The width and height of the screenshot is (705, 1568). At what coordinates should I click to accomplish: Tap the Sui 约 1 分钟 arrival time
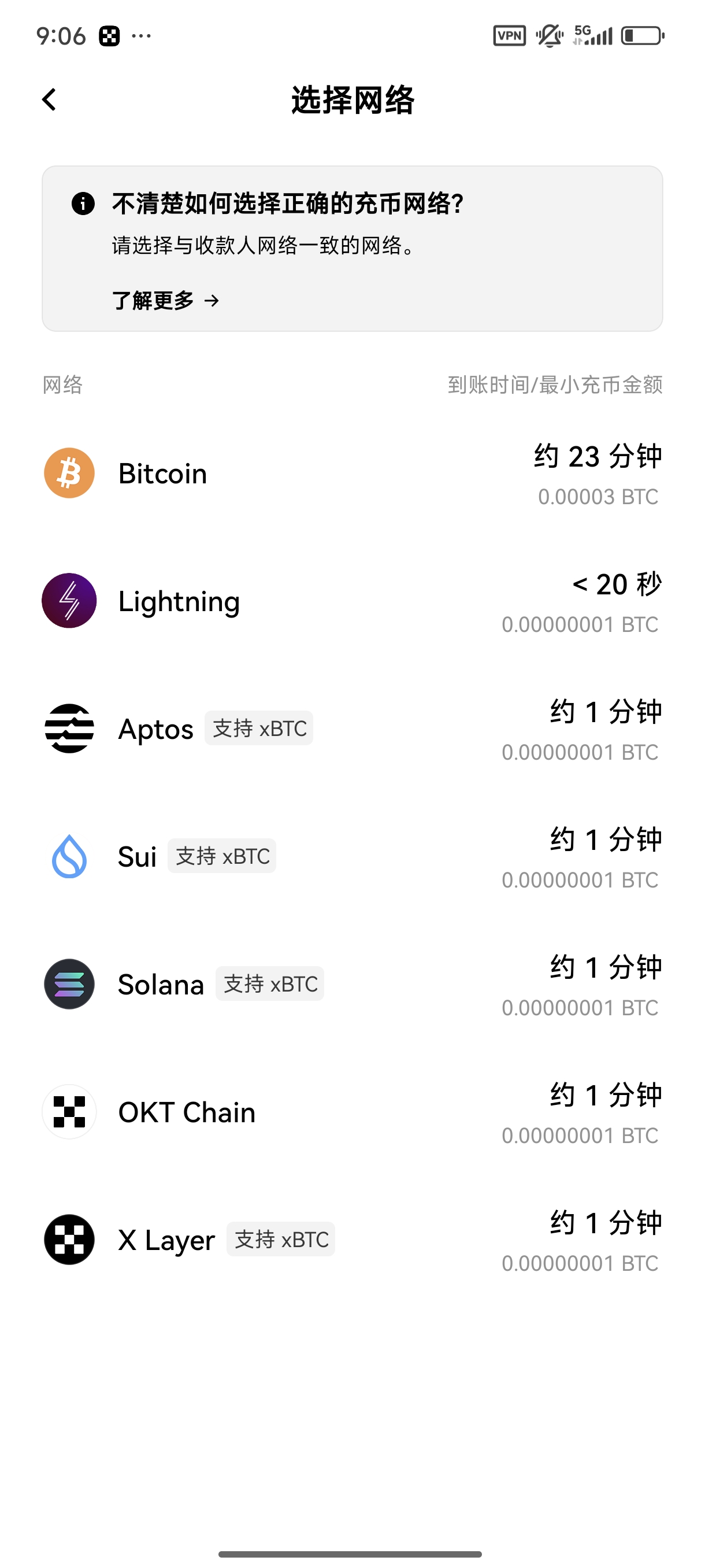(x=606, y=840)
